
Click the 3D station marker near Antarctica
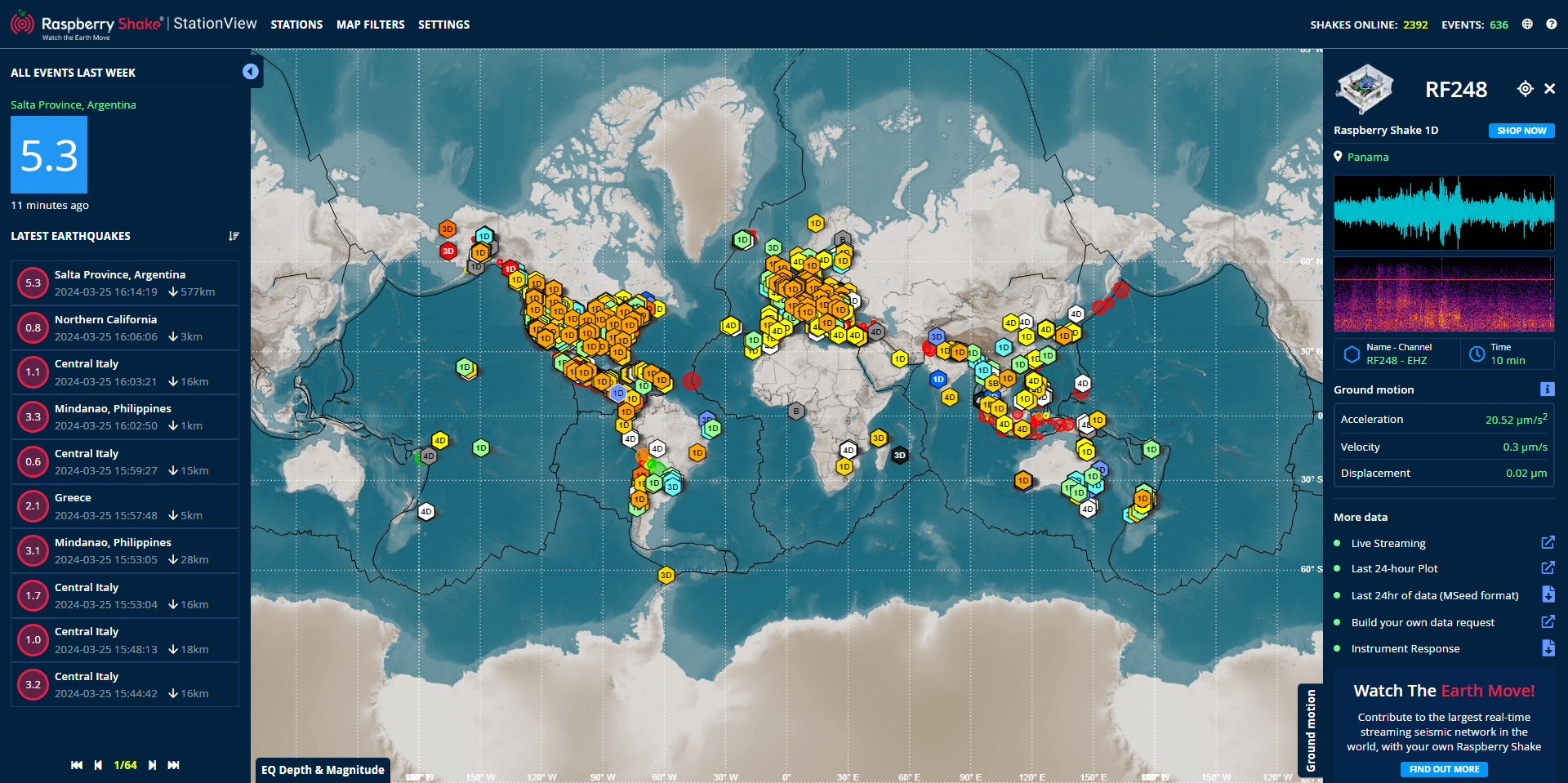click(x=666, y=576)
